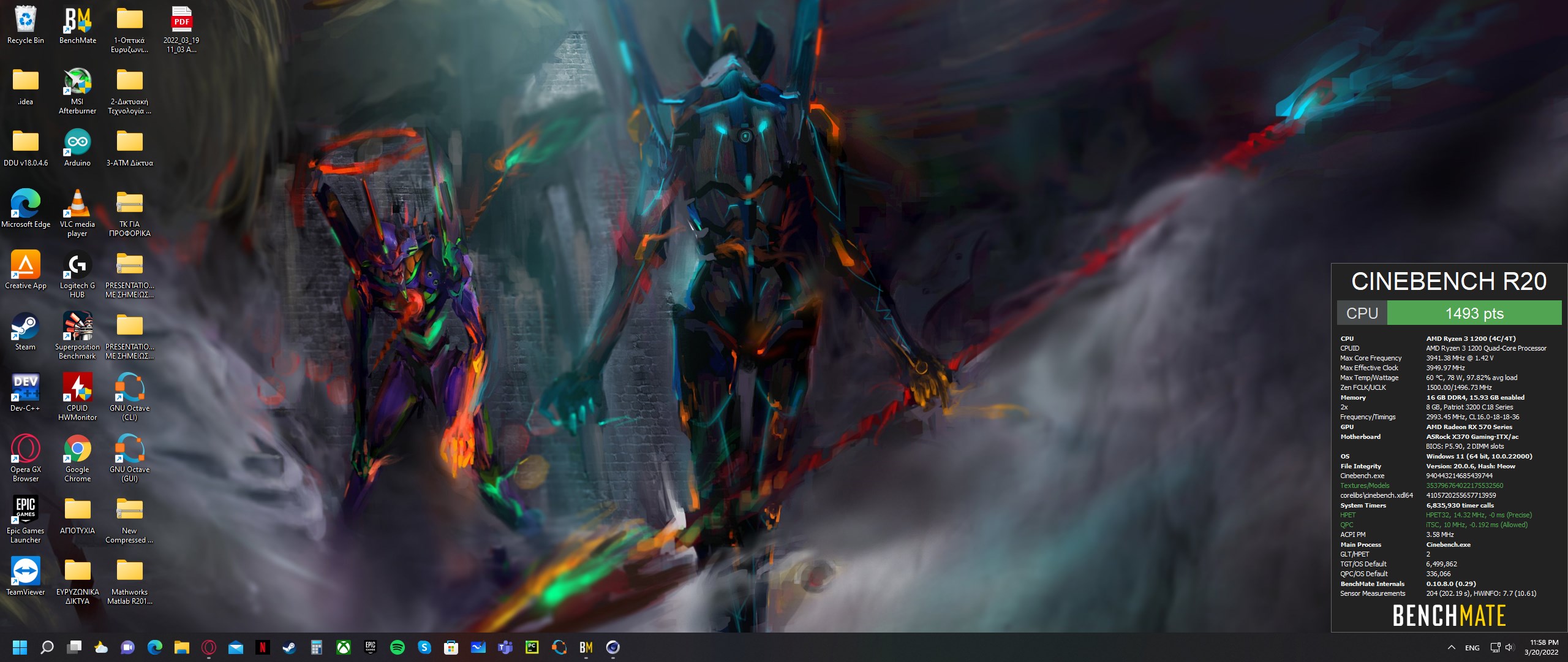
Task: Select GNU Octave (GUI) desktop shortcut
Action: pyautogui.click(x=130, y=458)
